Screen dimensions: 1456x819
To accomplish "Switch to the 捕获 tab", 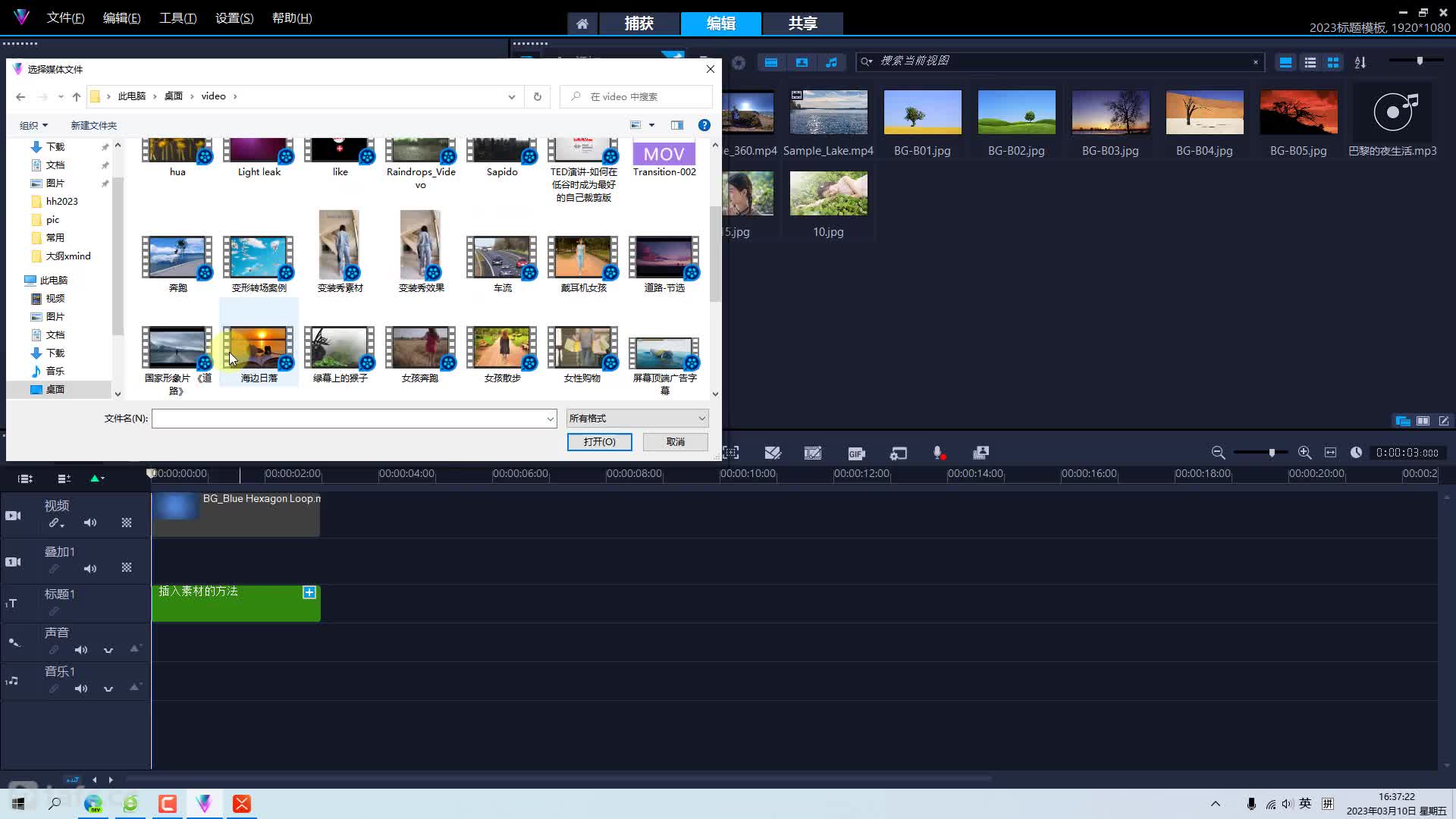I will coord(639,24).
